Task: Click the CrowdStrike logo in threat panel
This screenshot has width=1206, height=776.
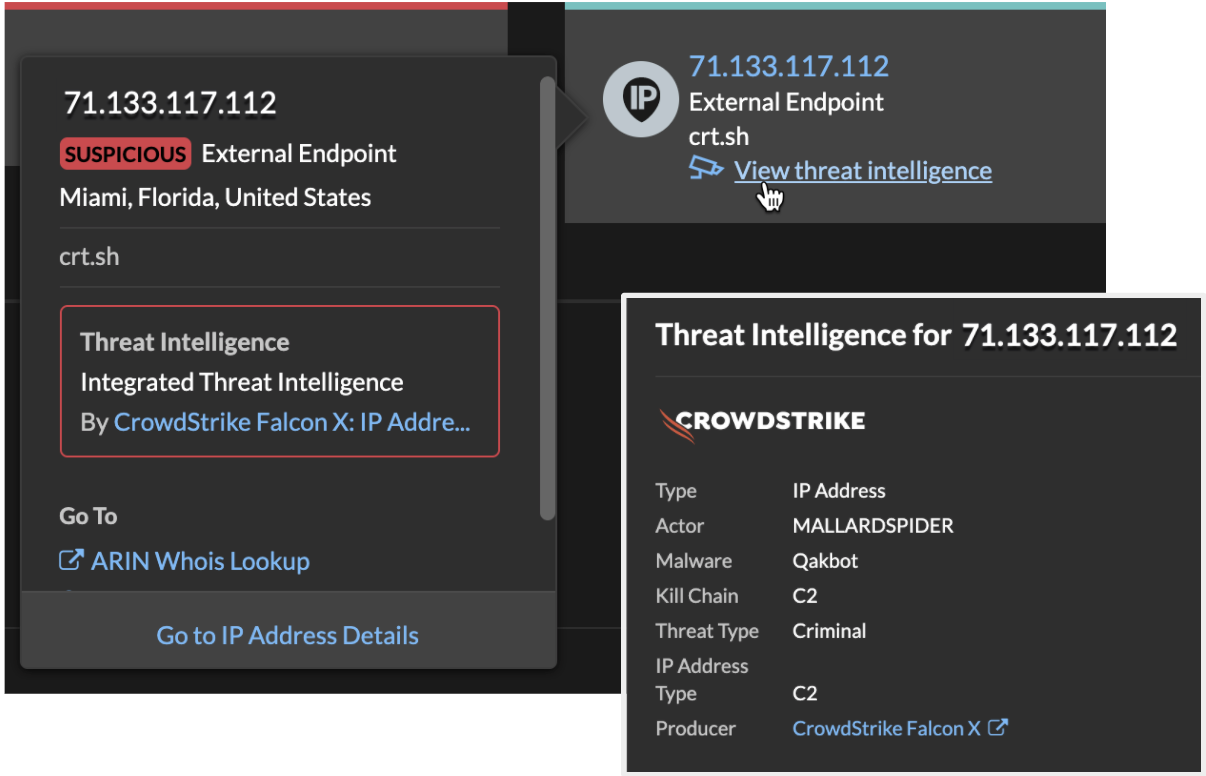Action: tap(761, 424)
